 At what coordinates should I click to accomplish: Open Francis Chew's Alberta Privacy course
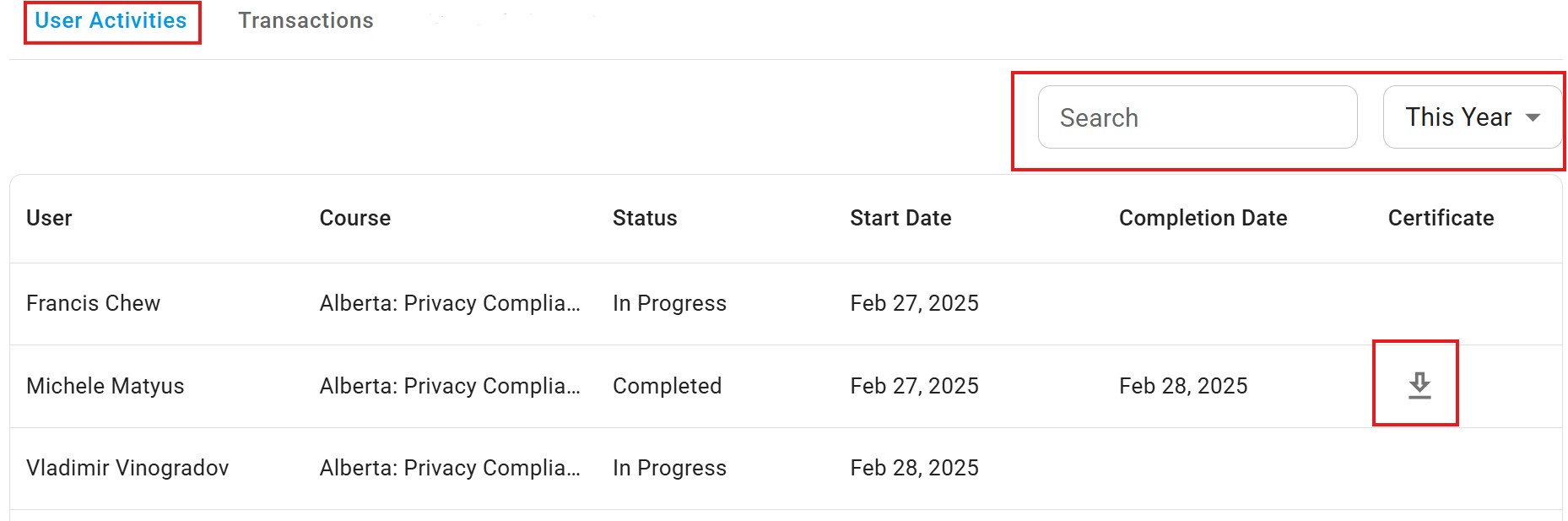pos(450,303)
